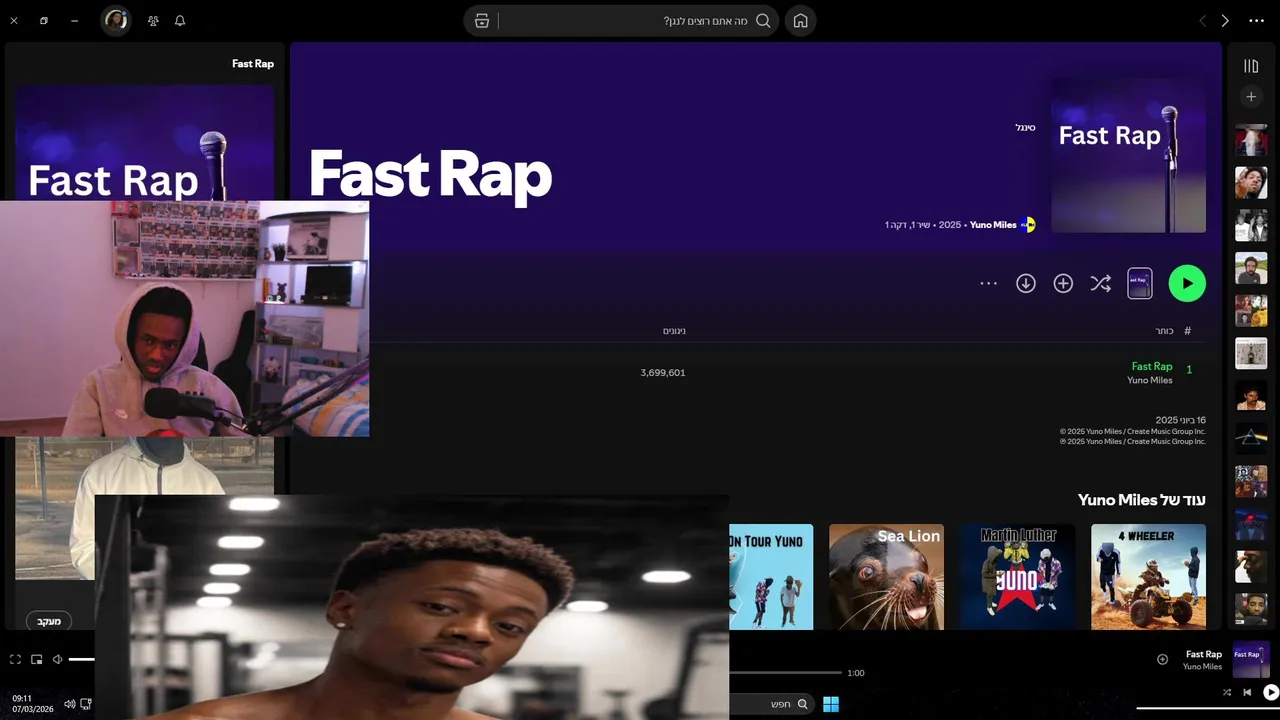This screenshot has height=720, width=1280.
Task: Open Pink Floyd prism album in sidebar
Action: [1251, 437]
